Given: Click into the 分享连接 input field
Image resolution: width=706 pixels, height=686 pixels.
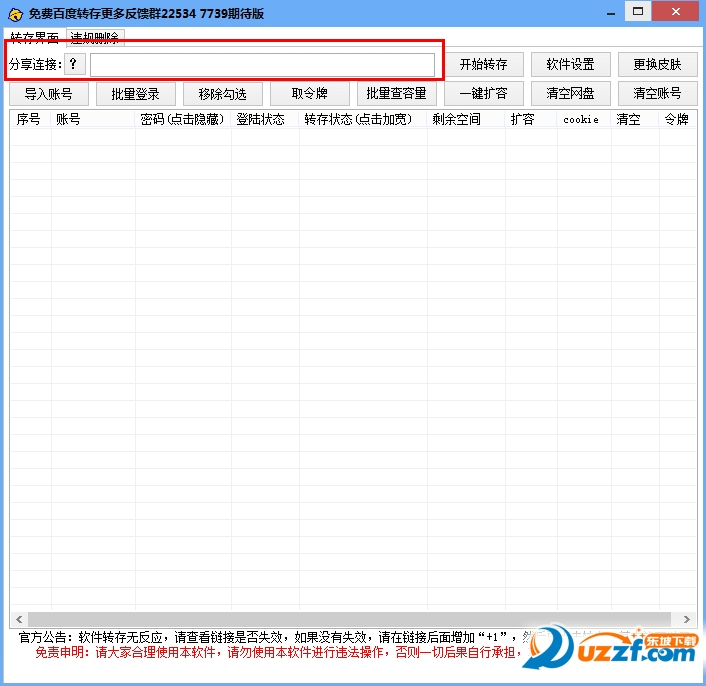Looking at the screenshot, I should [x=262, y=65].
